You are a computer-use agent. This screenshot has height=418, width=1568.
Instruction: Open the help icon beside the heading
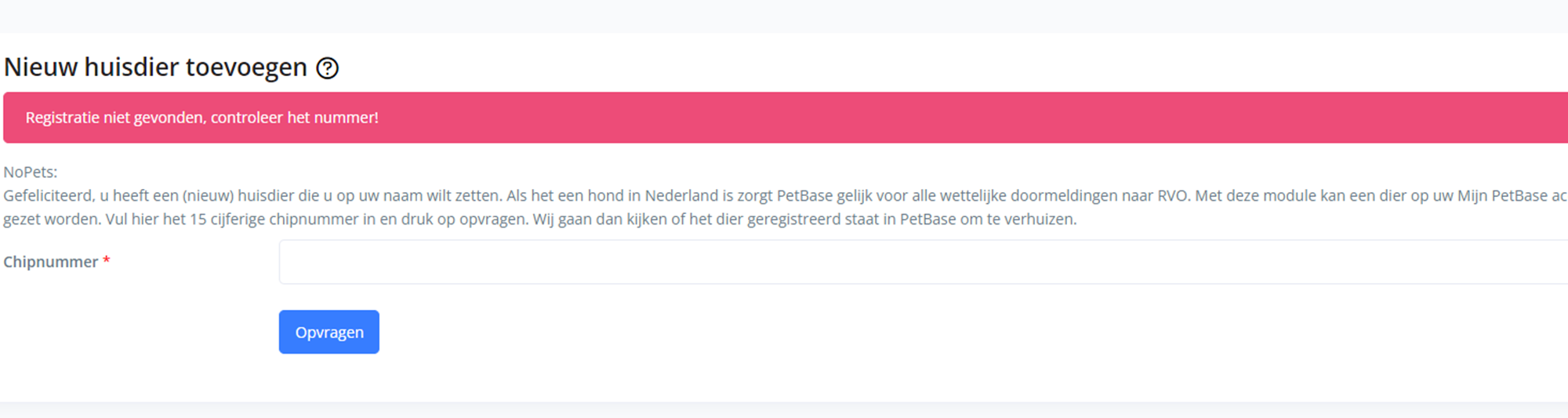pos(327,68)
